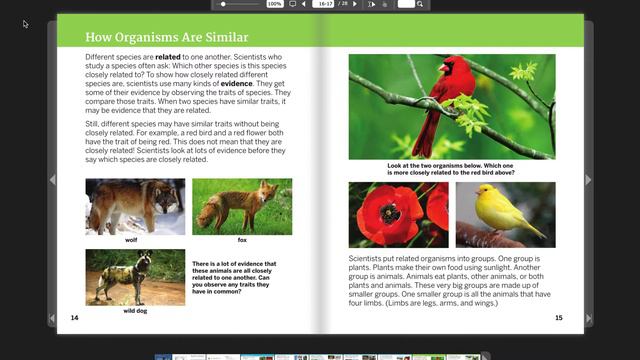Click the magnifier search icon

point(420,4)
